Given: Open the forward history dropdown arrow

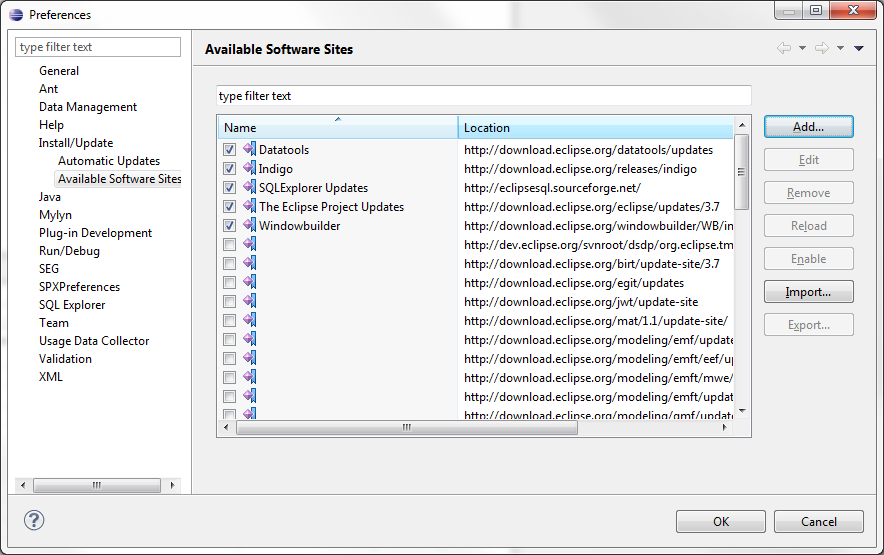Looking at the screenshot, I should pos(840,49).
